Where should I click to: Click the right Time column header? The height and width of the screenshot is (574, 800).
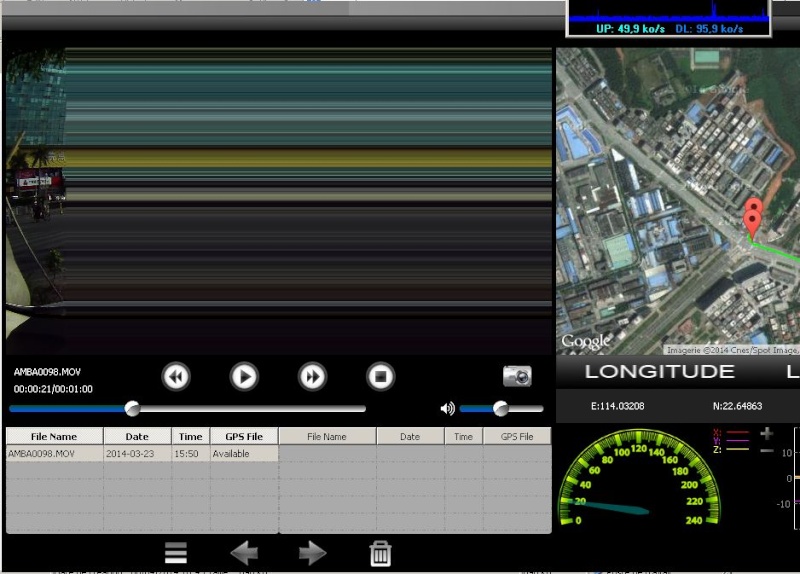coord(464,436)
